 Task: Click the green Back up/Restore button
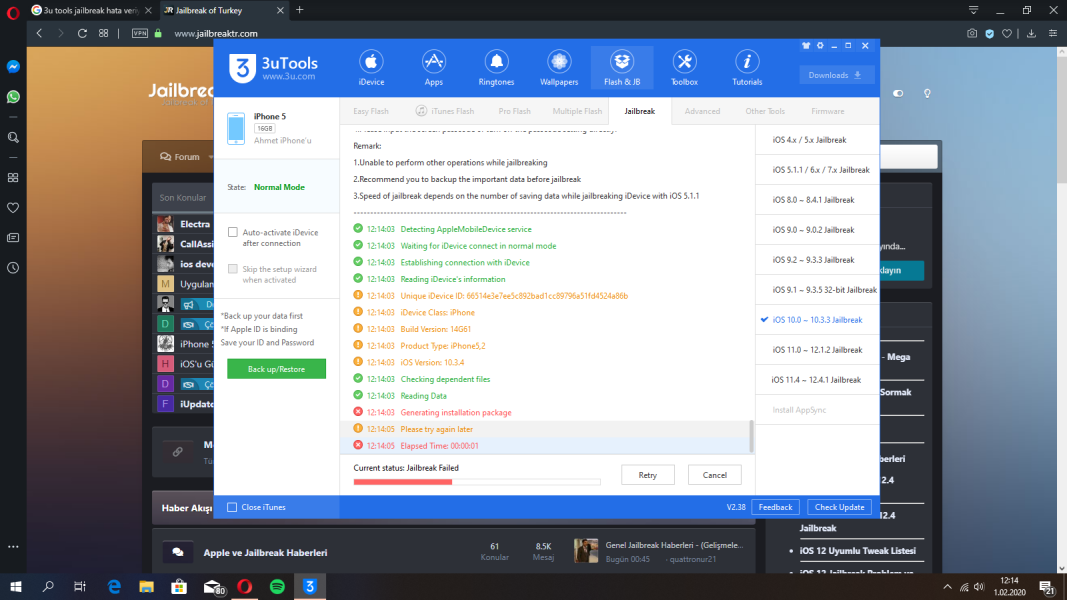[276, 369]
